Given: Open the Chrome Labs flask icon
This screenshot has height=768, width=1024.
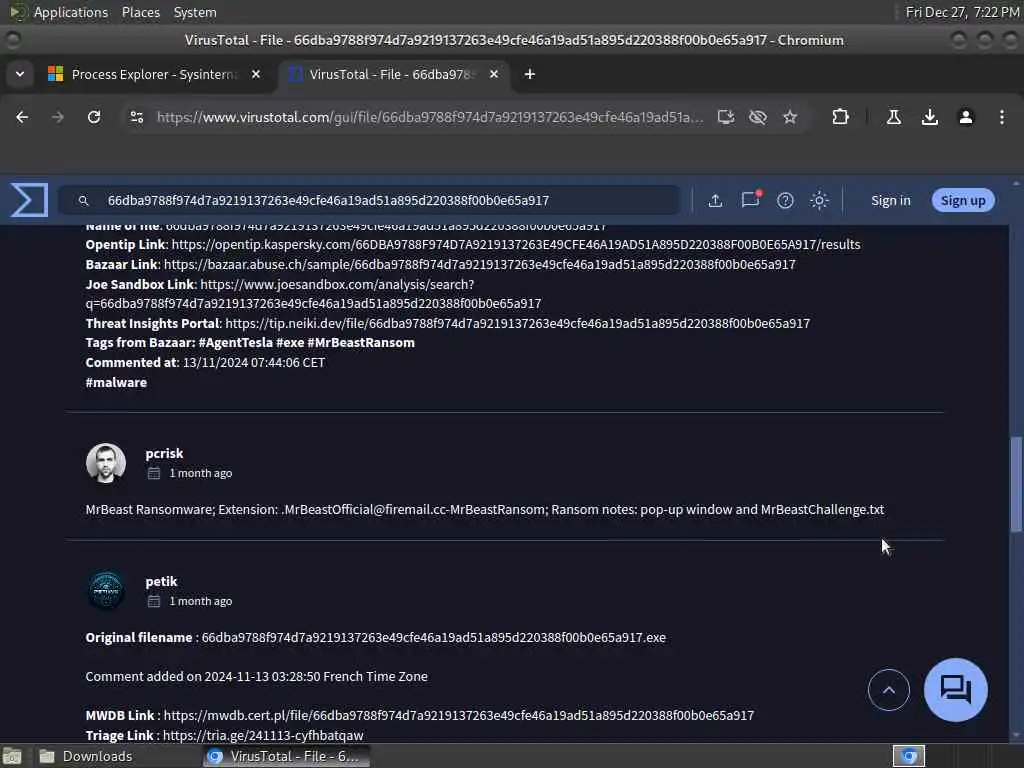Looking at the screenshot, I should click(x=894, y=117).
